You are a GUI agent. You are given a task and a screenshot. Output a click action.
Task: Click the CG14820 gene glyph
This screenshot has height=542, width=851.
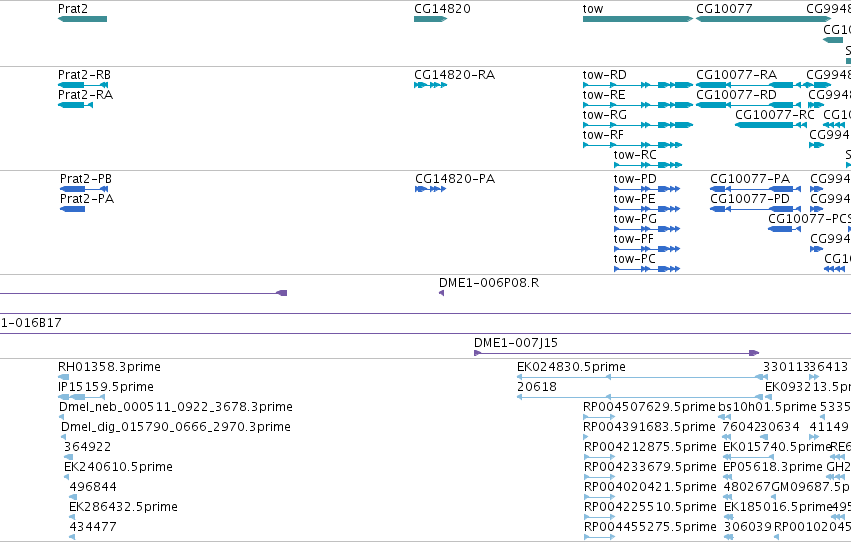point(430,19)
